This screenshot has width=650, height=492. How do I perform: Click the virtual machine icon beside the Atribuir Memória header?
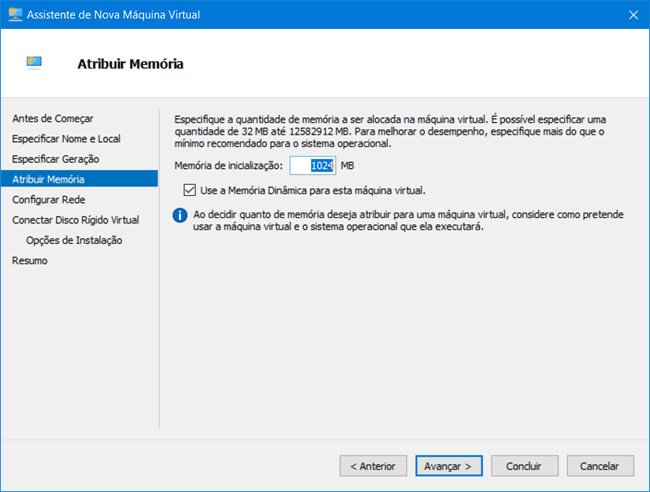pos(35,63)
